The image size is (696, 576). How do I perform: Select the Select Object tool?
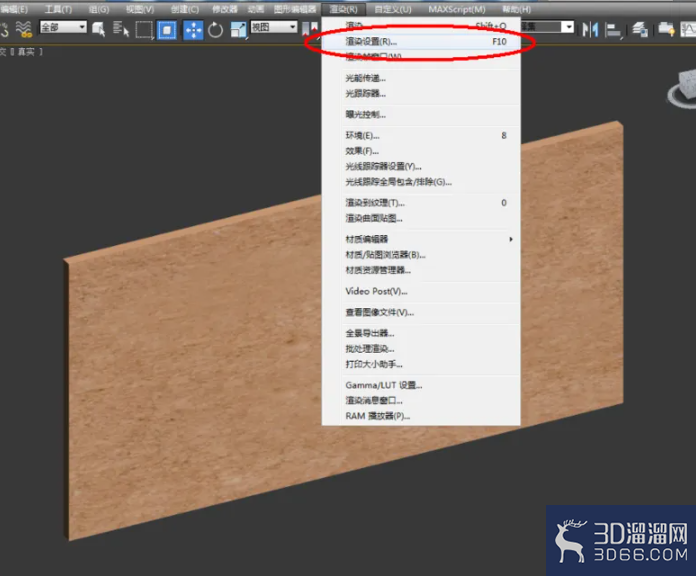pyautogui.click(x=99, y=29)
